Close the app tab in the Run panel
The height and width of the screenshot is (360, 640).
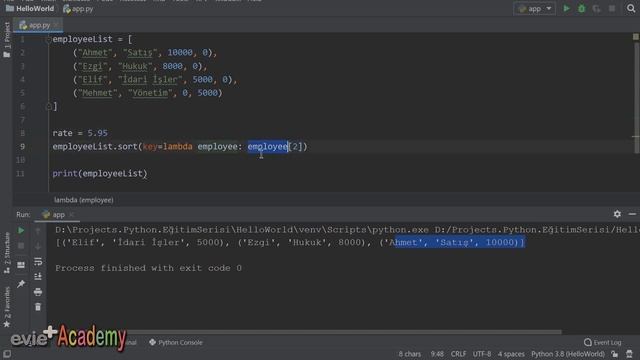click(72, 215)
